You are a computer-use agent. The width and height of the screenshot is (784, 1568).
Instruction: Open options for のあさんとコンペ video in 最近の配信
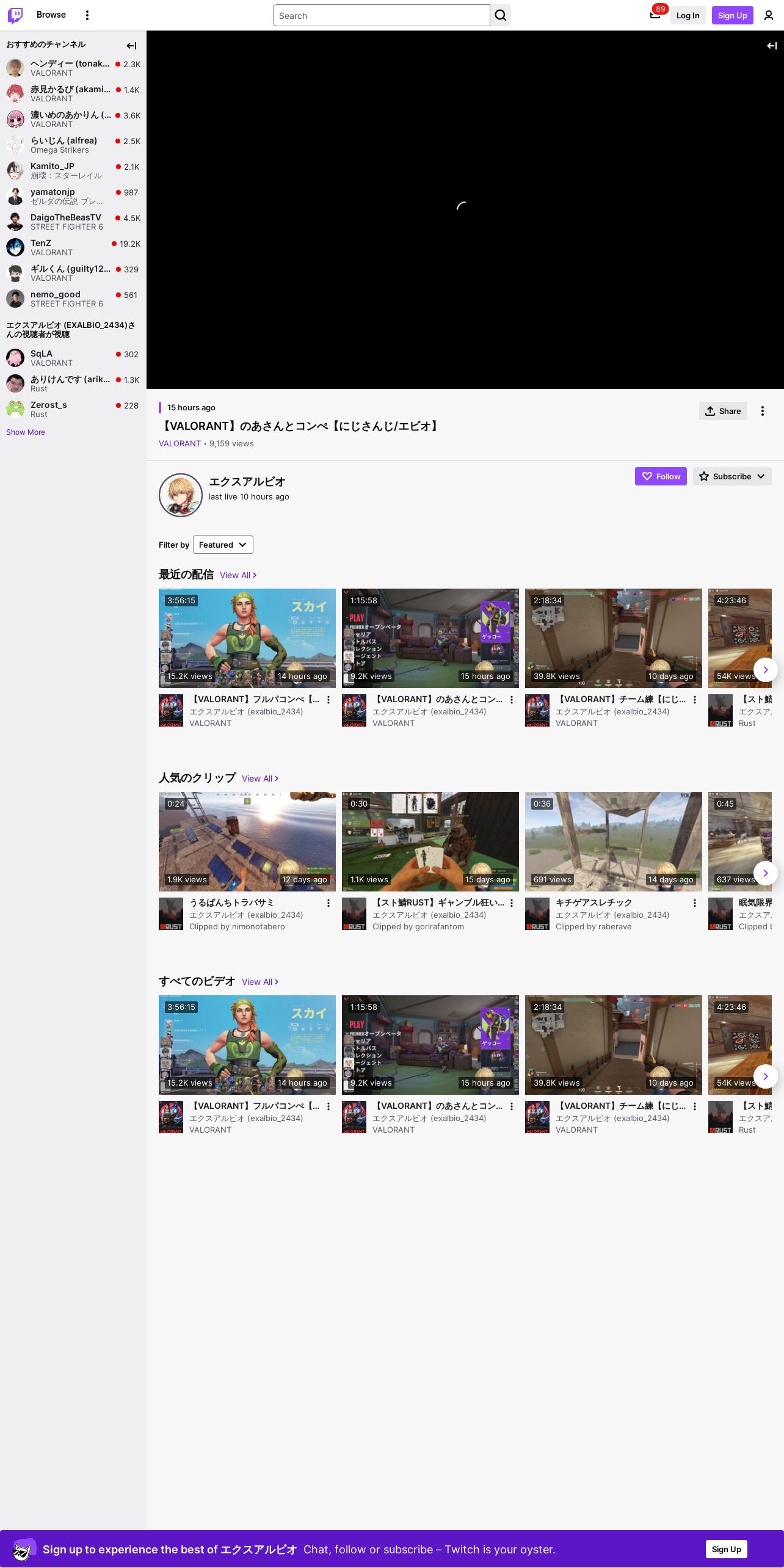pyautogui.click(x=512, y=700)
